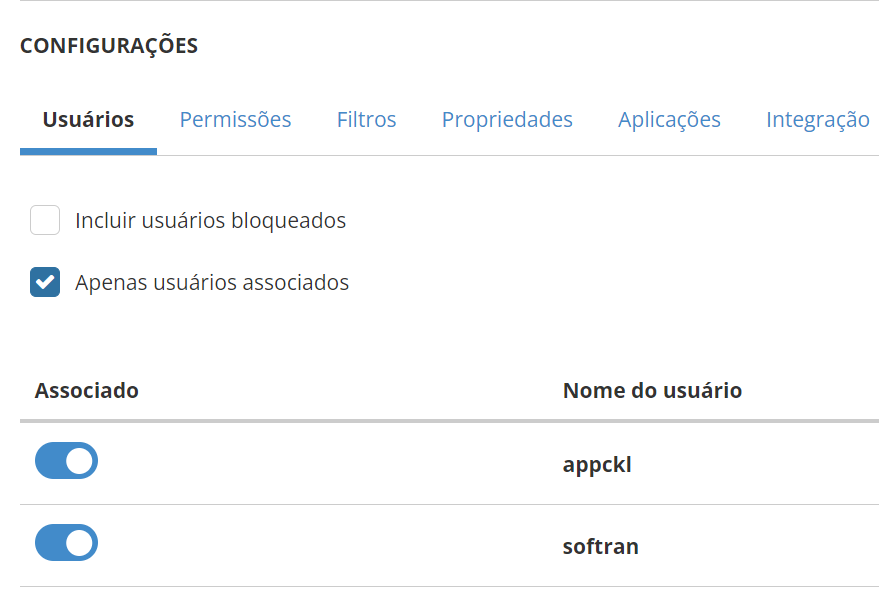Click the white knob on appckl's switch

[80, 461]
